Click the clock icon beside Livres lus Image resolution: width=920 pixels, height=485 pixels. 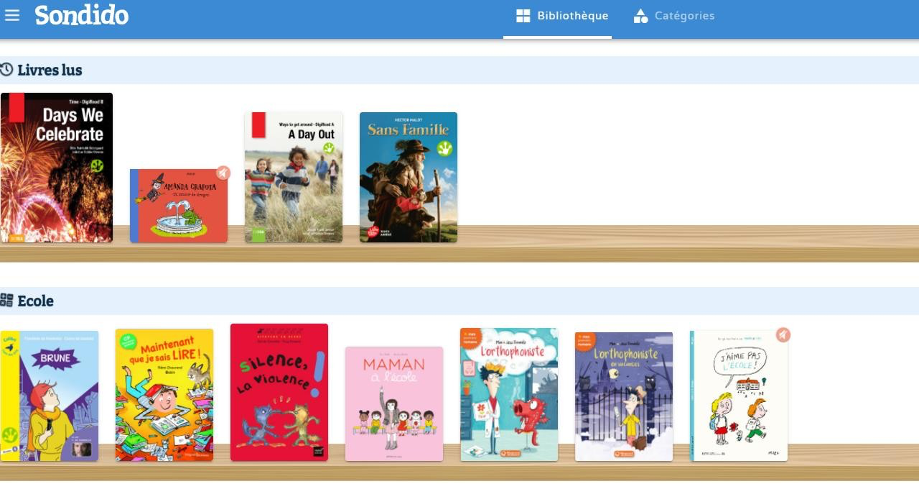6,70
